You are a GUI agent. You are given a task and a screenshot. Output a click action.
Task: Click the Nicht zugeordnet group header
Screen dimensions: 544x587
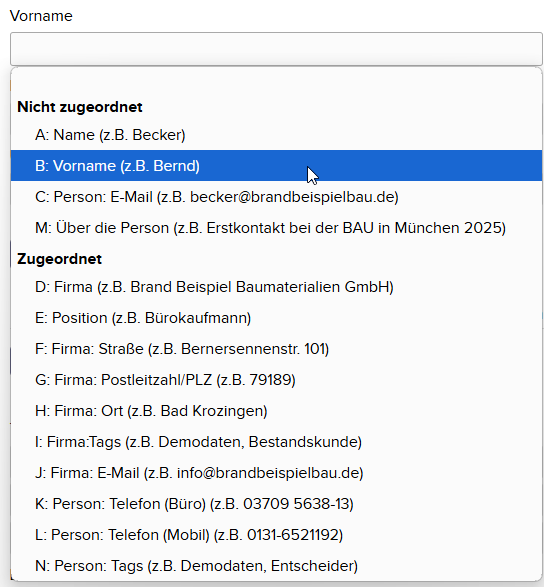(x=80, y=107)
